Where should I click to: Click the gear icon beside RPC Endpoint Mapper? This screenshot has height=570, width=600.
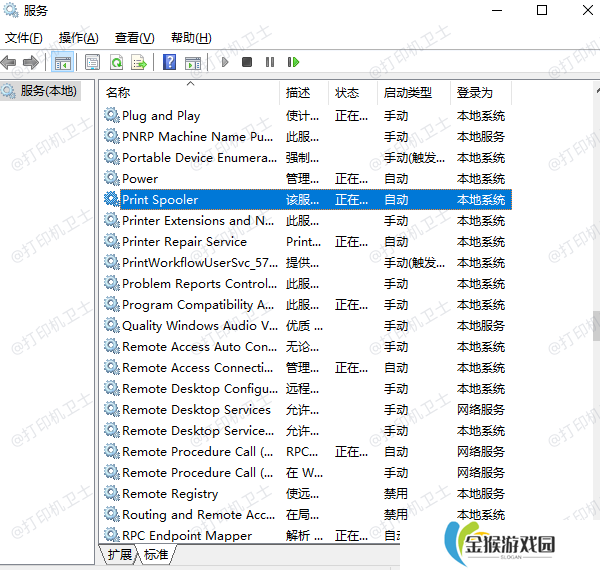[112, 535]
